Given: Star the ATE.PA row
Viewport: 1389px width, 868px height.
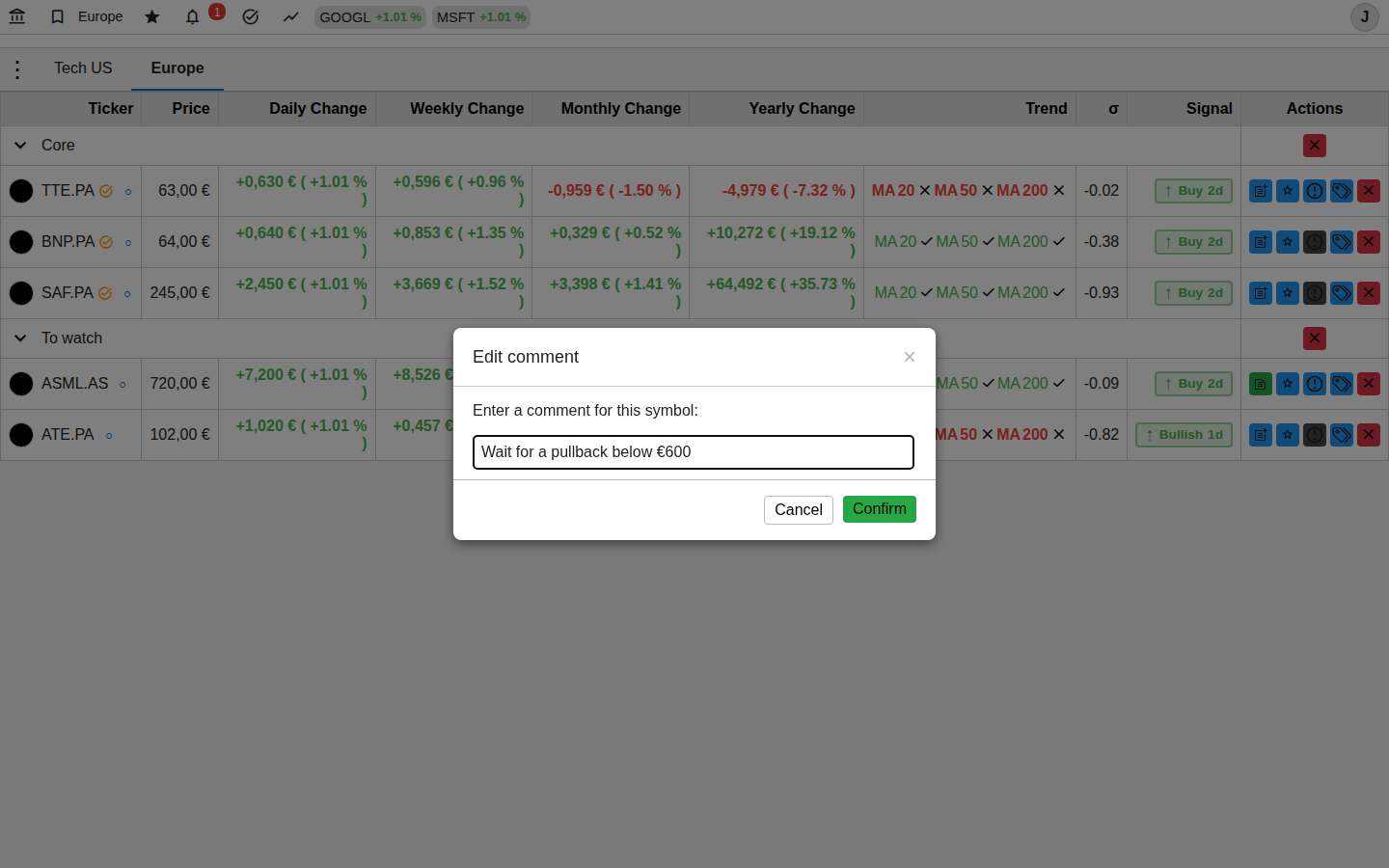Looking at the screenshot, I should [1288, 435].
